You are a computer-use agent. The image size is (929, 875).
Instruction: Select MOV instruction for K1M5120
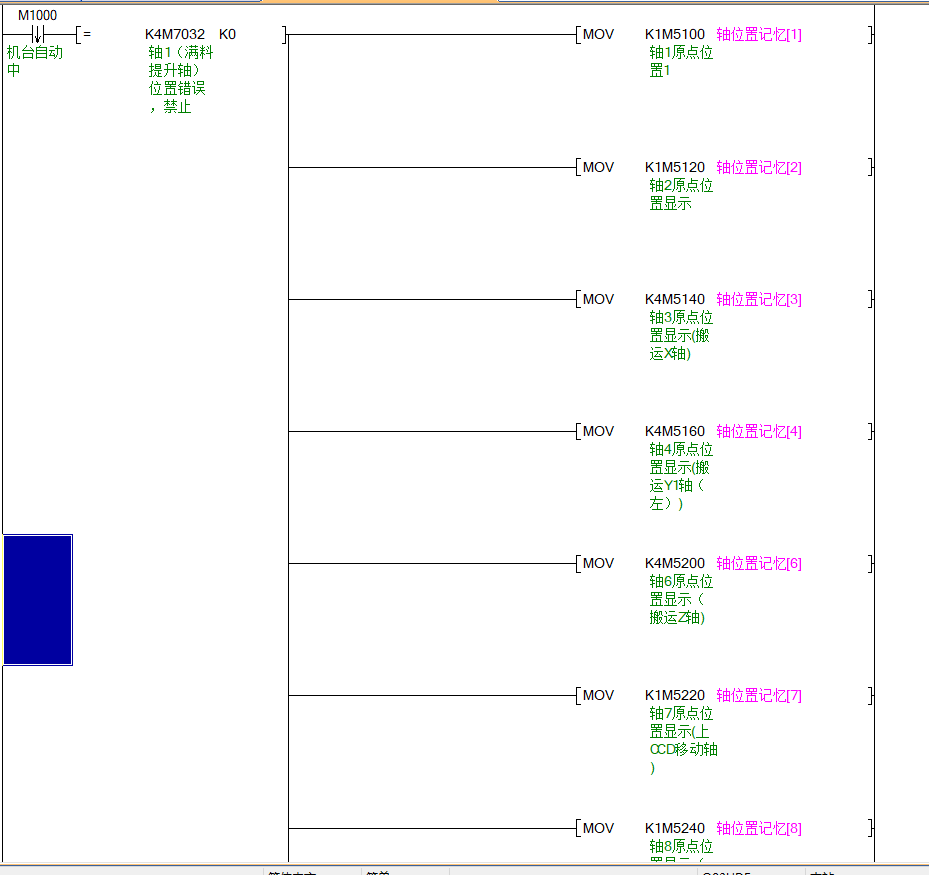coord(598,167)
